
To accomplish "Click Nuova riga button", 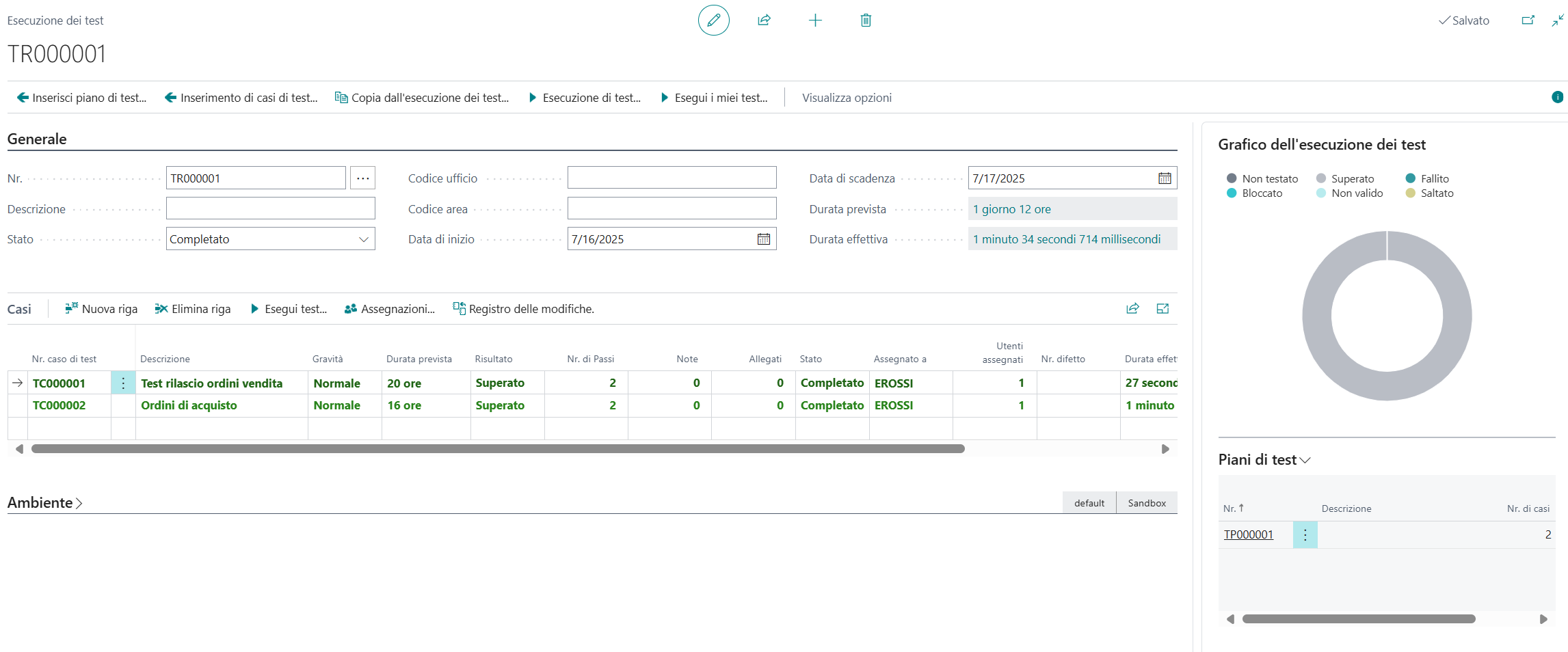I will tap(101, 309).
